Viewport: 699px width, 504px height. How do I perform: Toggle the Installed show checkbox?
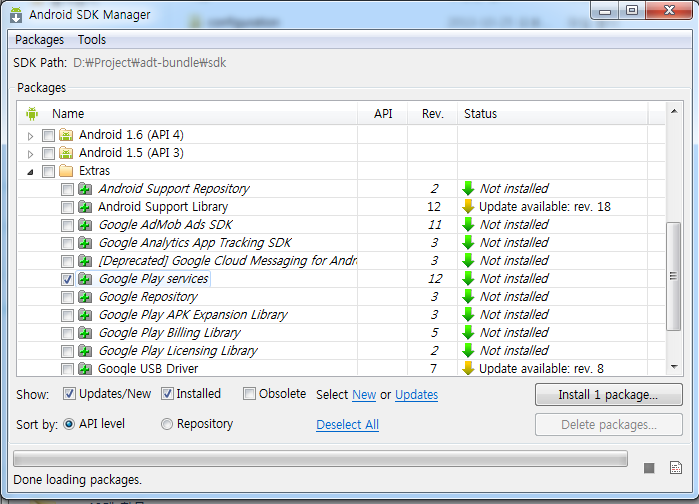pos(167,393)
